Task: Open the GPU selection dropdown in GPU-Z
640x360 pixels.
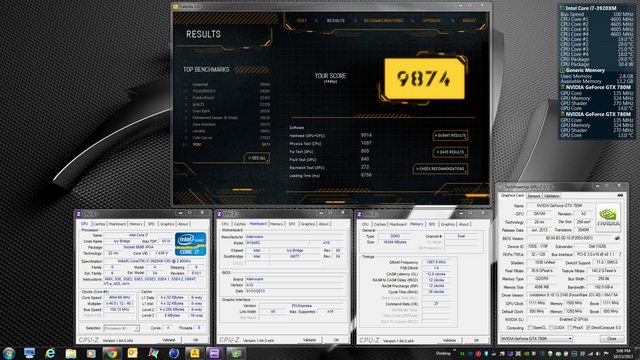Action: click(536, 339)
